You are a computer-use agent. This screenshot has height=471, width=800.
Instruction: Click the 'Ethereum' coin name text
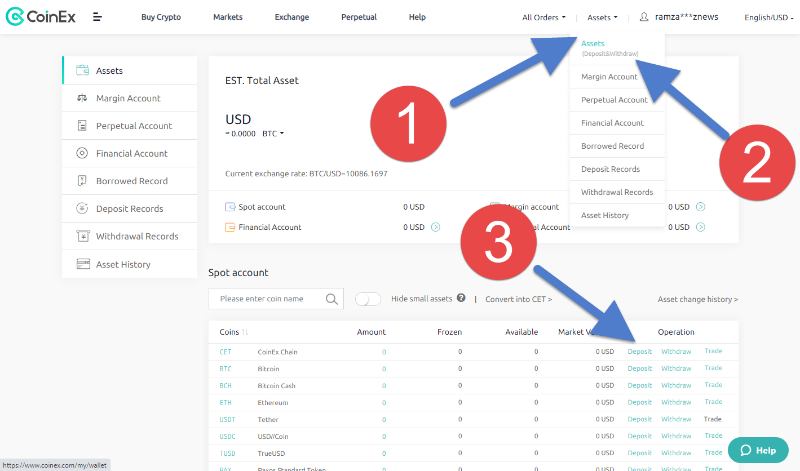[x=272, y=403]
